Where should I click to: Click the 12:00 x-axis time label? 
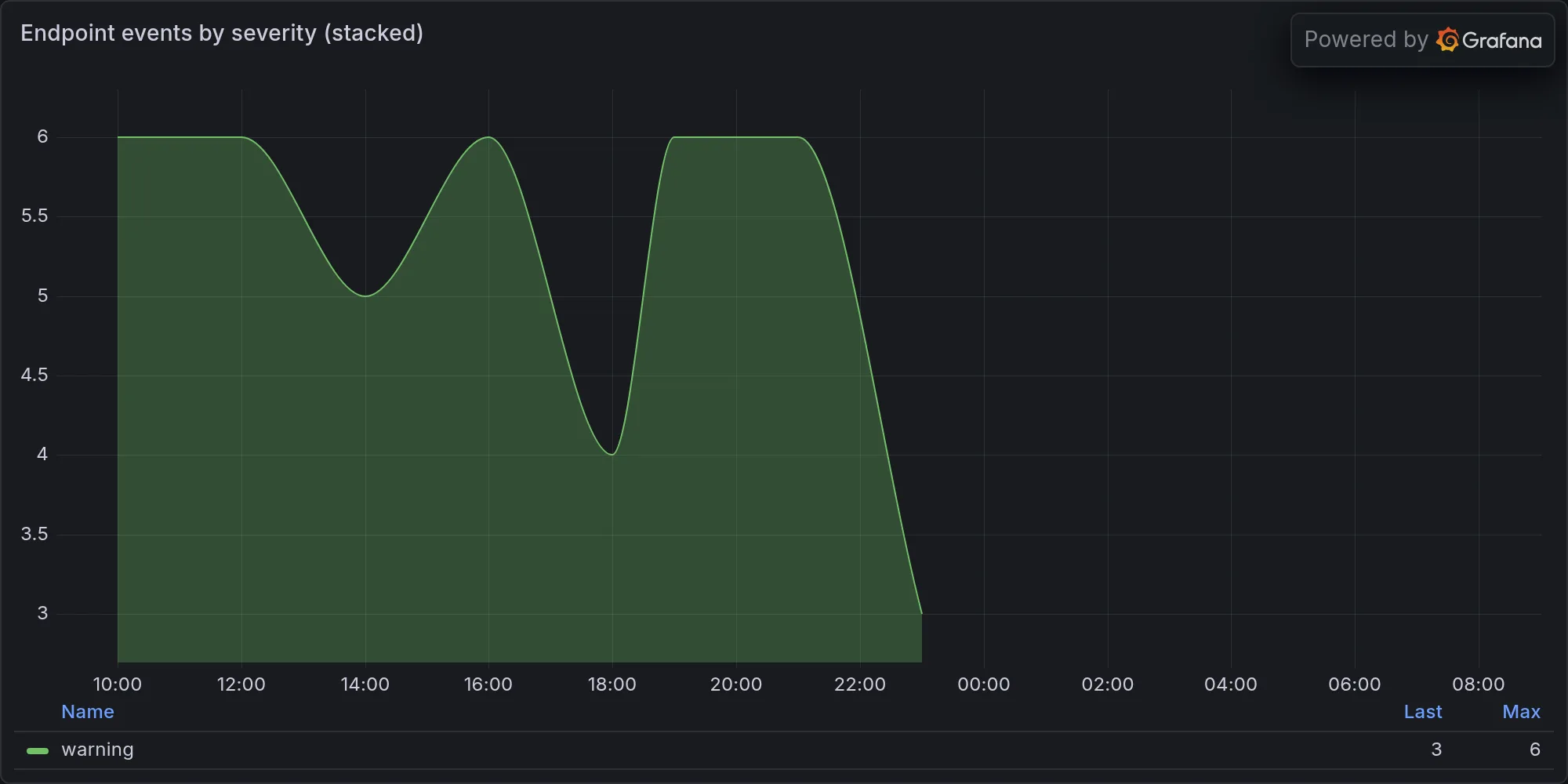click(x=241, y=684)
